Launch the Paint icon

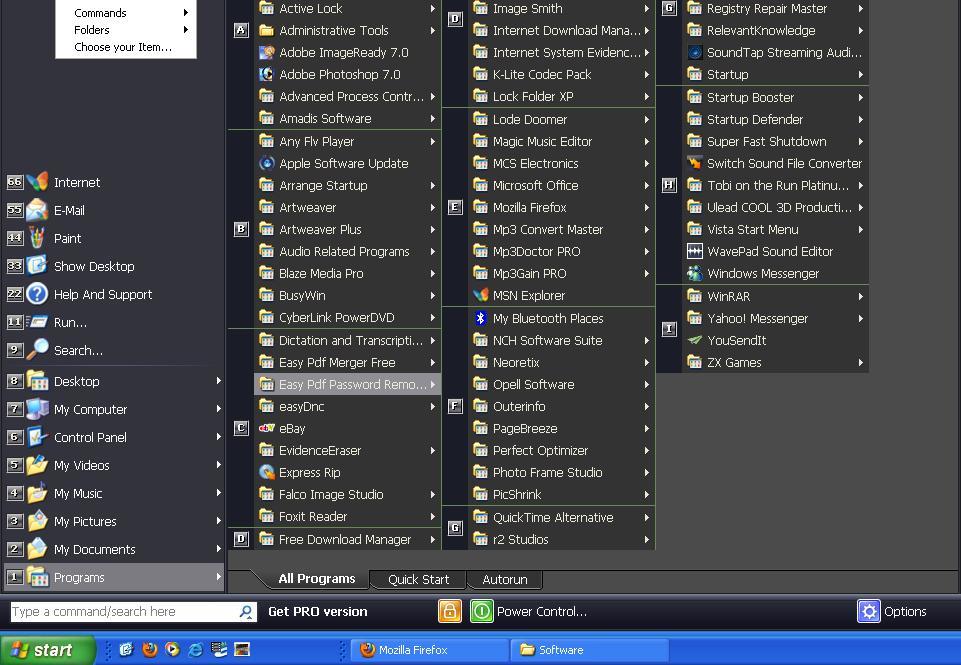coord(37,238)
